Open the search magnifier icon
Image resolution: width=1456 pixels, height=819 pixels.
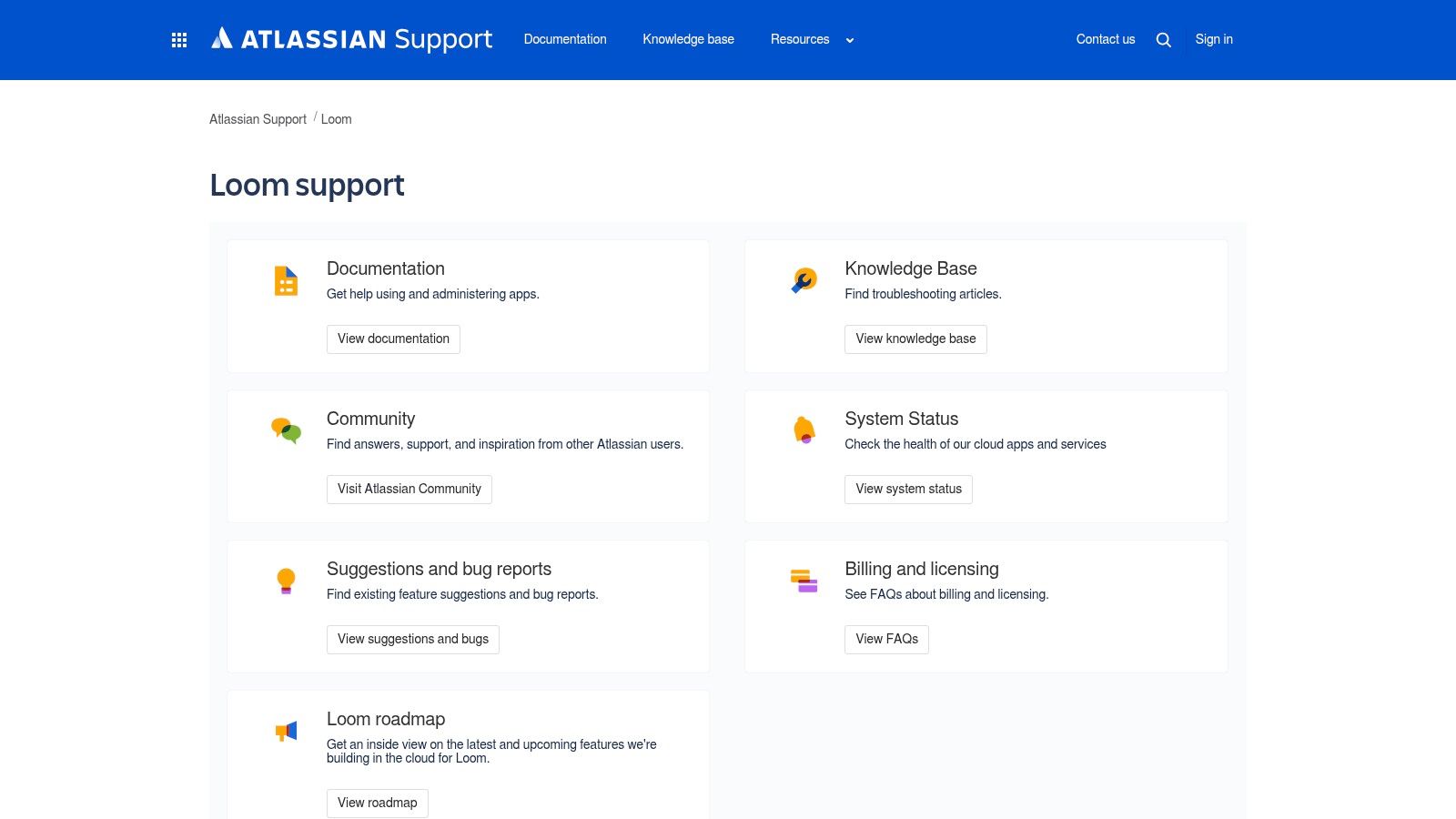click(x=1163, y=40)
